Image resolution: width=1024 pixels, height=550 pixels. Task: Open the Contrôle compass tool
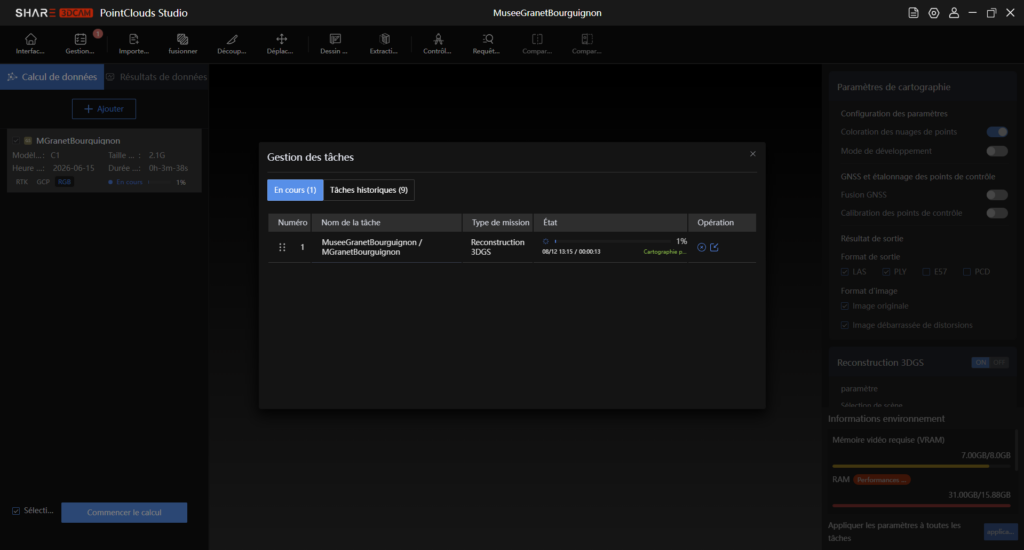tap(438, 39)
